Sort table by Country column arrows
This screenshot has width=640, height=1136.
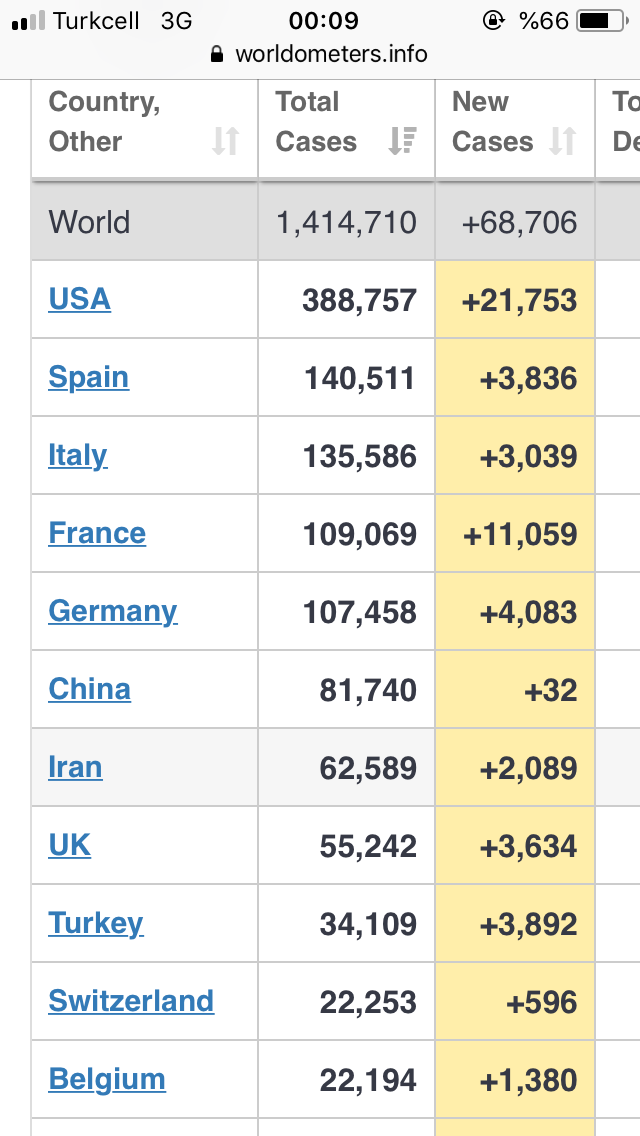coord(225,141)
